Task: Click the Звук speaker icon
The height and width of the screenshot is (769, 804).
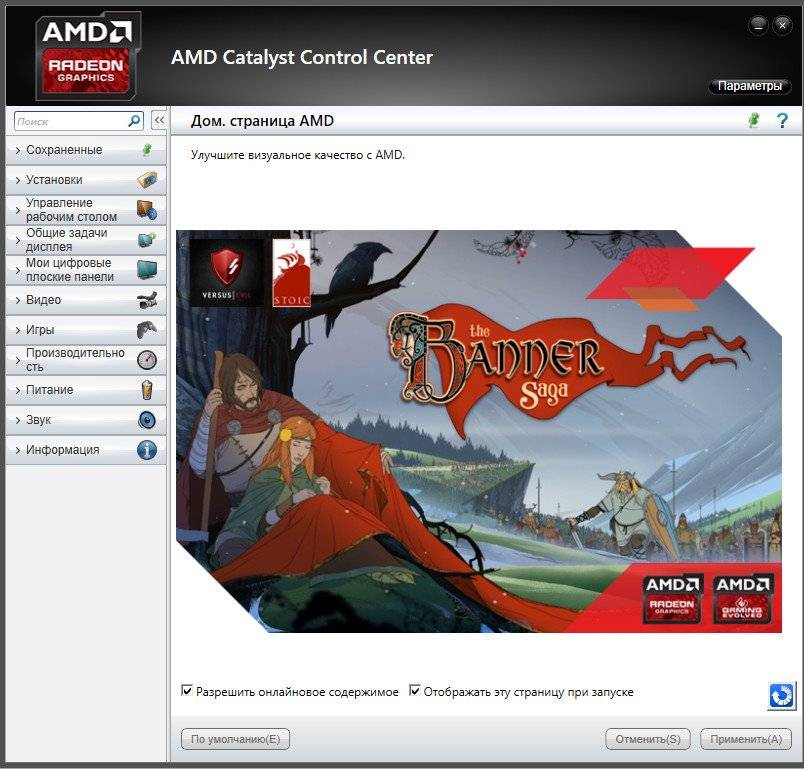Action: 147,420
